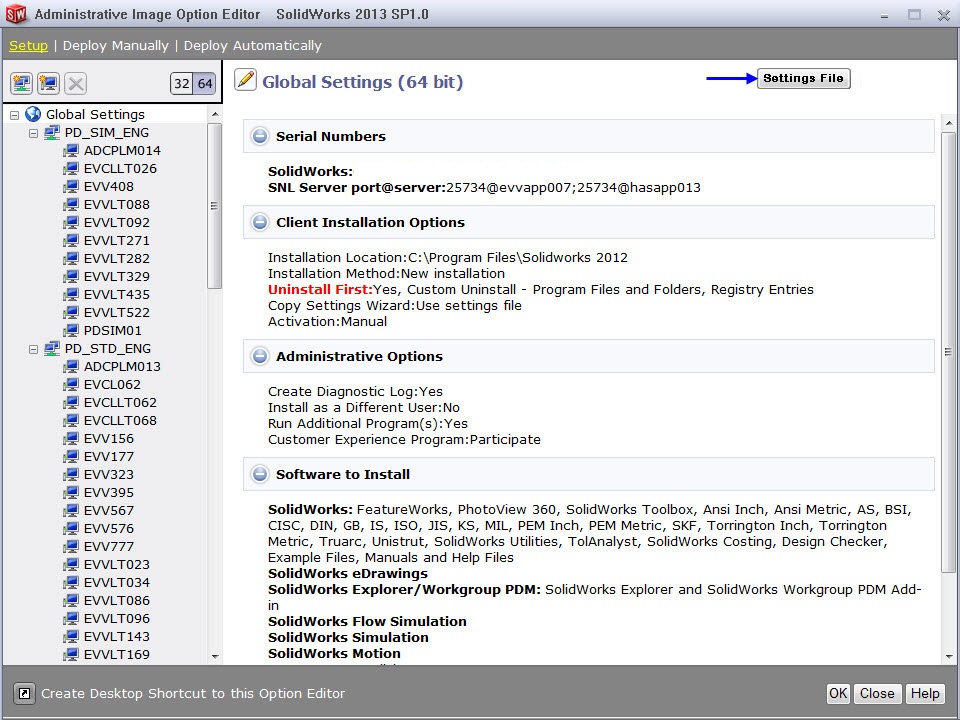
Task: Click the computer icon next to EVV323
Action: (71, 474)
